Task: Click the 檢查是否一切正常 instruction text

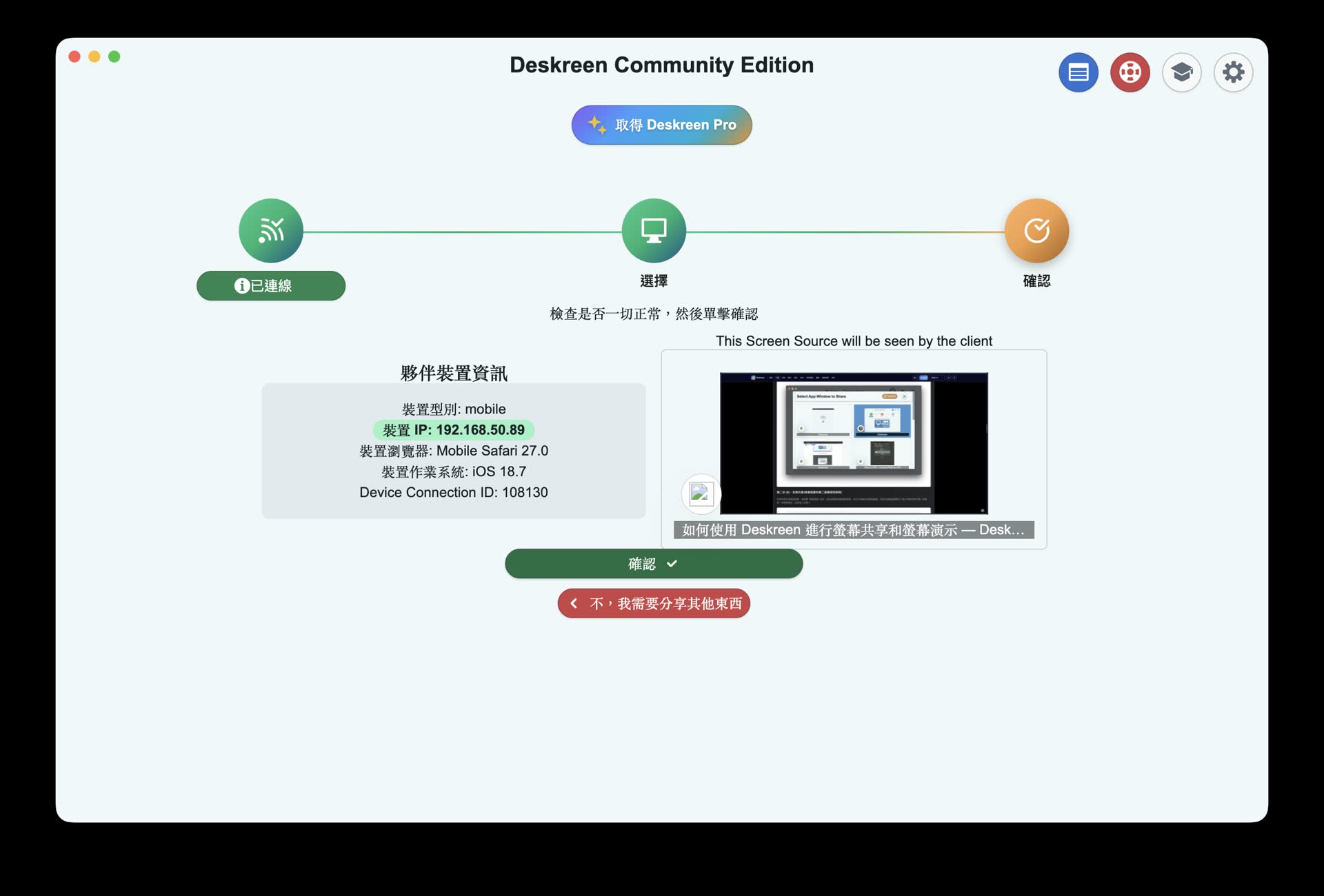Action: pyautogui.click(x=654, y=314)
